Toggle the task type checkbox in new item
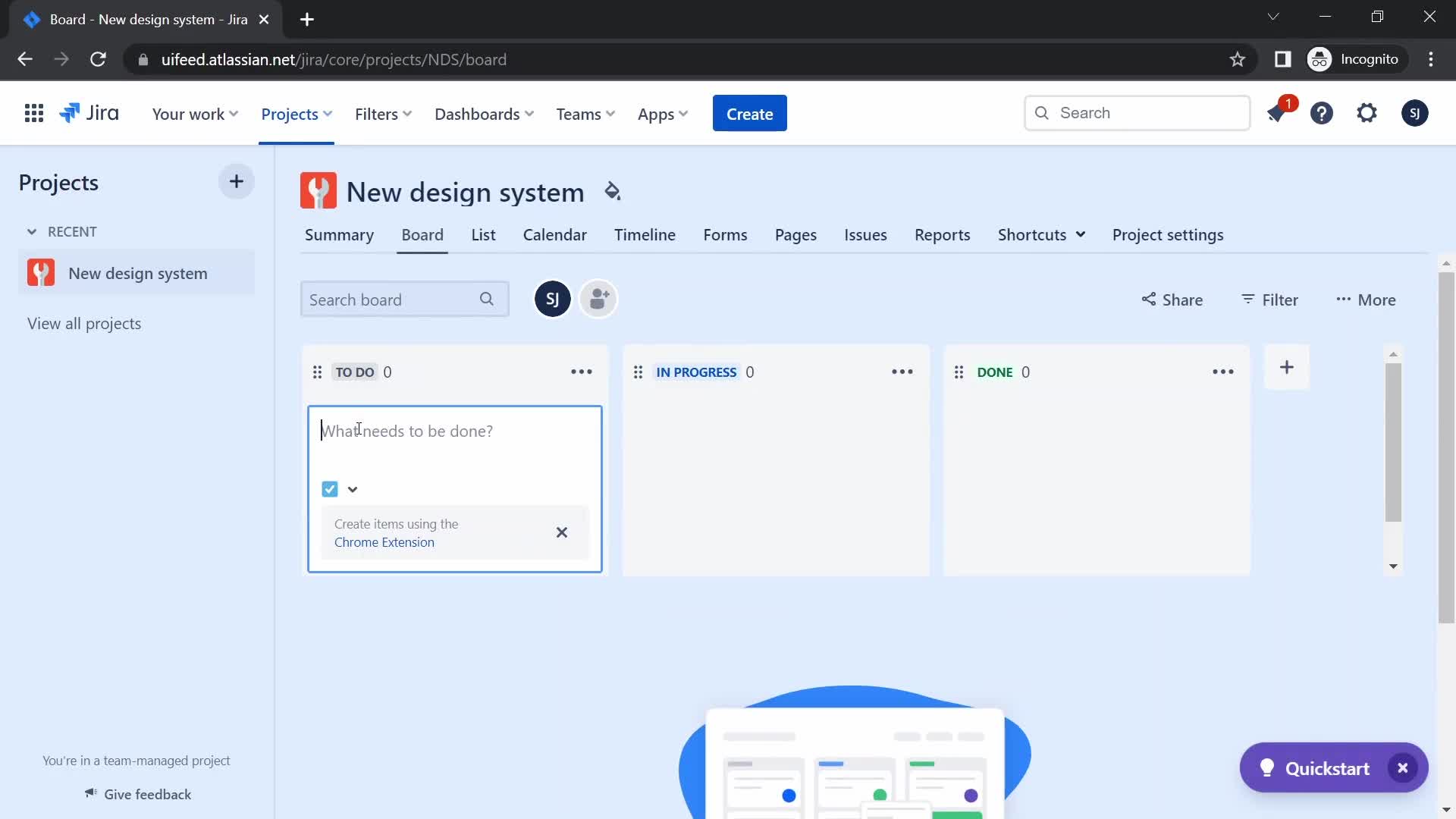Image resolution: width=1456 pixels, height=819 pixels. (x=330, y=489)
